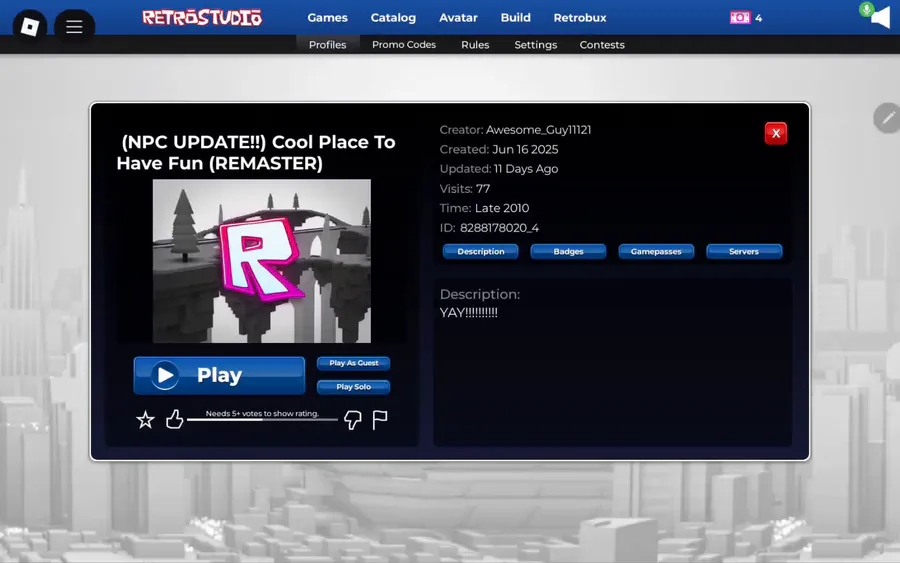
Task: Click Play Solo
Action: tap(354, 387)
